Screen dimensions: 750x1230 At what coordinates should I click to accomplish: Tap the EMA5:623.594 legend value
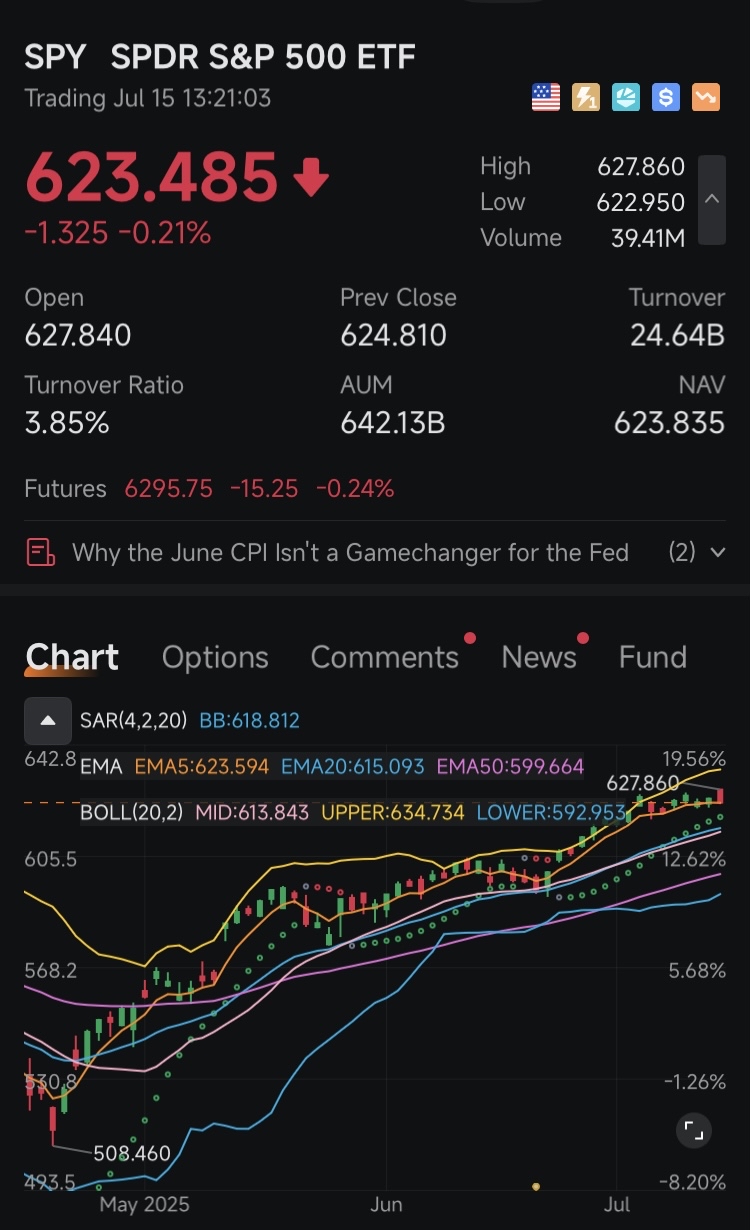coord(202,767)
